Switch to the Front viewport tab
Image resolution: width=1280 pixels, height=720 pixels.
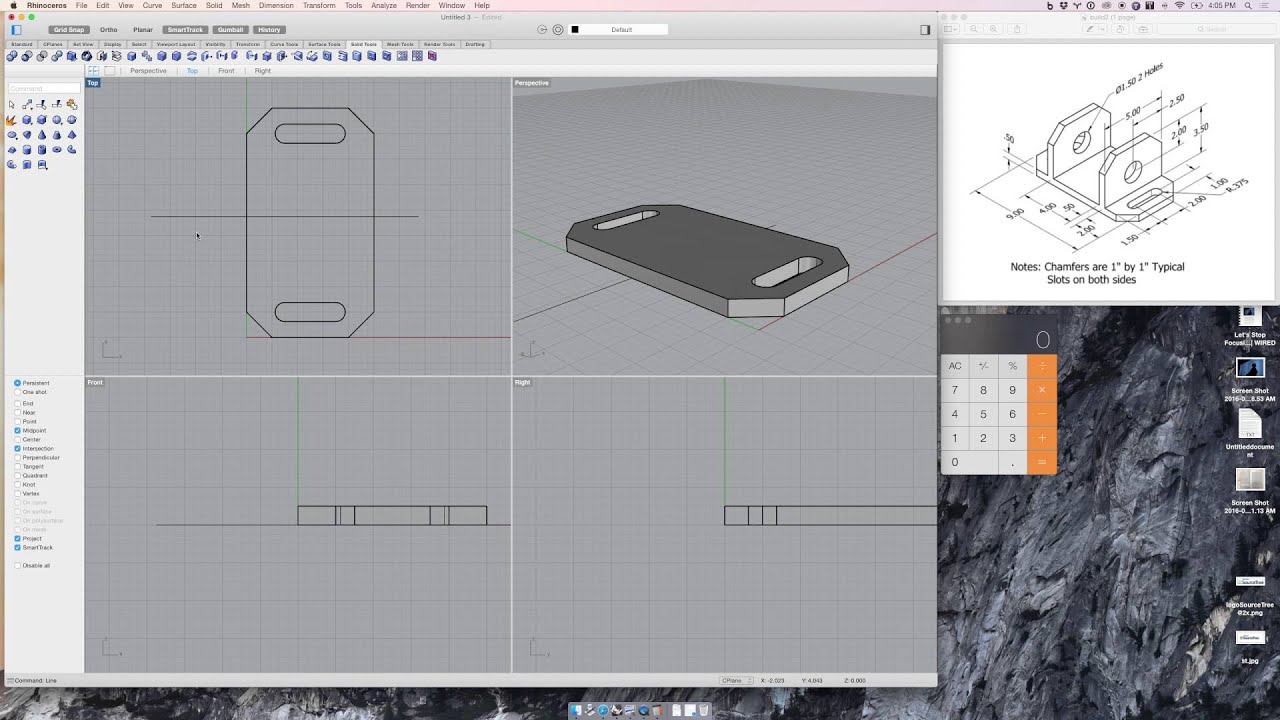(x=226, y=71)
